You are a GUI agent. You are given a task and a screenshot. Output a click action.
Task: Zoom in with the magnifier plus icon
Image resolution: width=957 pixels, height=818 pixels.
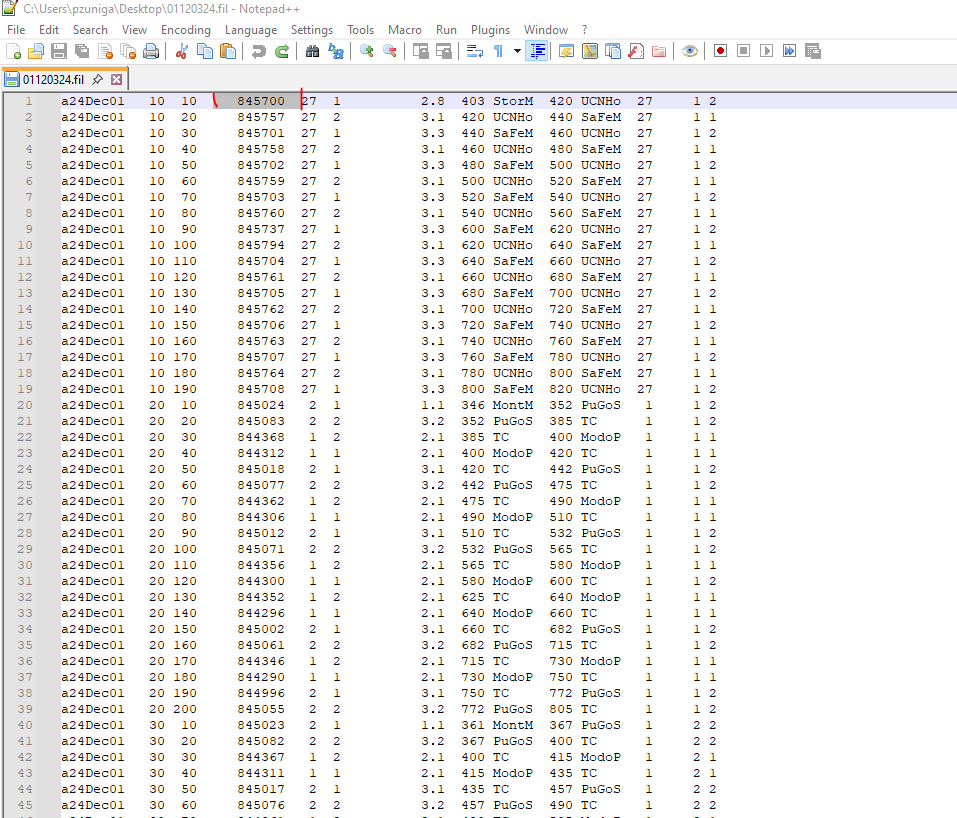pyautogui.click(x=367, y=51)
